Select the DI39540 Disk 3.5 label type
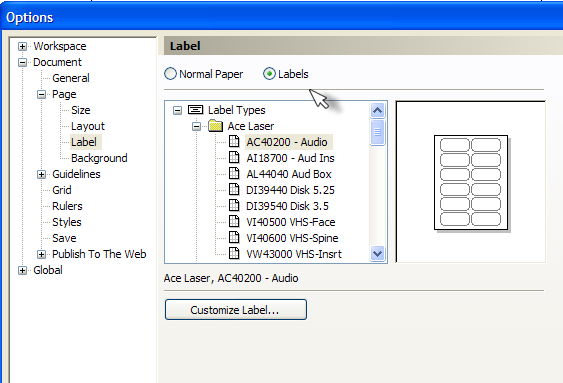Viewport: 563px width, 383px height. tap(288, 206)
